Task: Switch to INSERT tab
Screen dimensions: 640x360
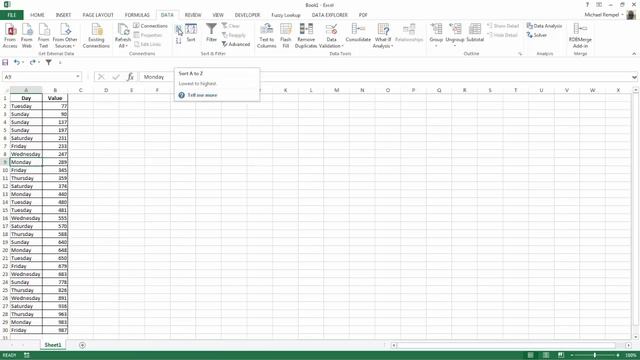Action: (x=63, y=15)
